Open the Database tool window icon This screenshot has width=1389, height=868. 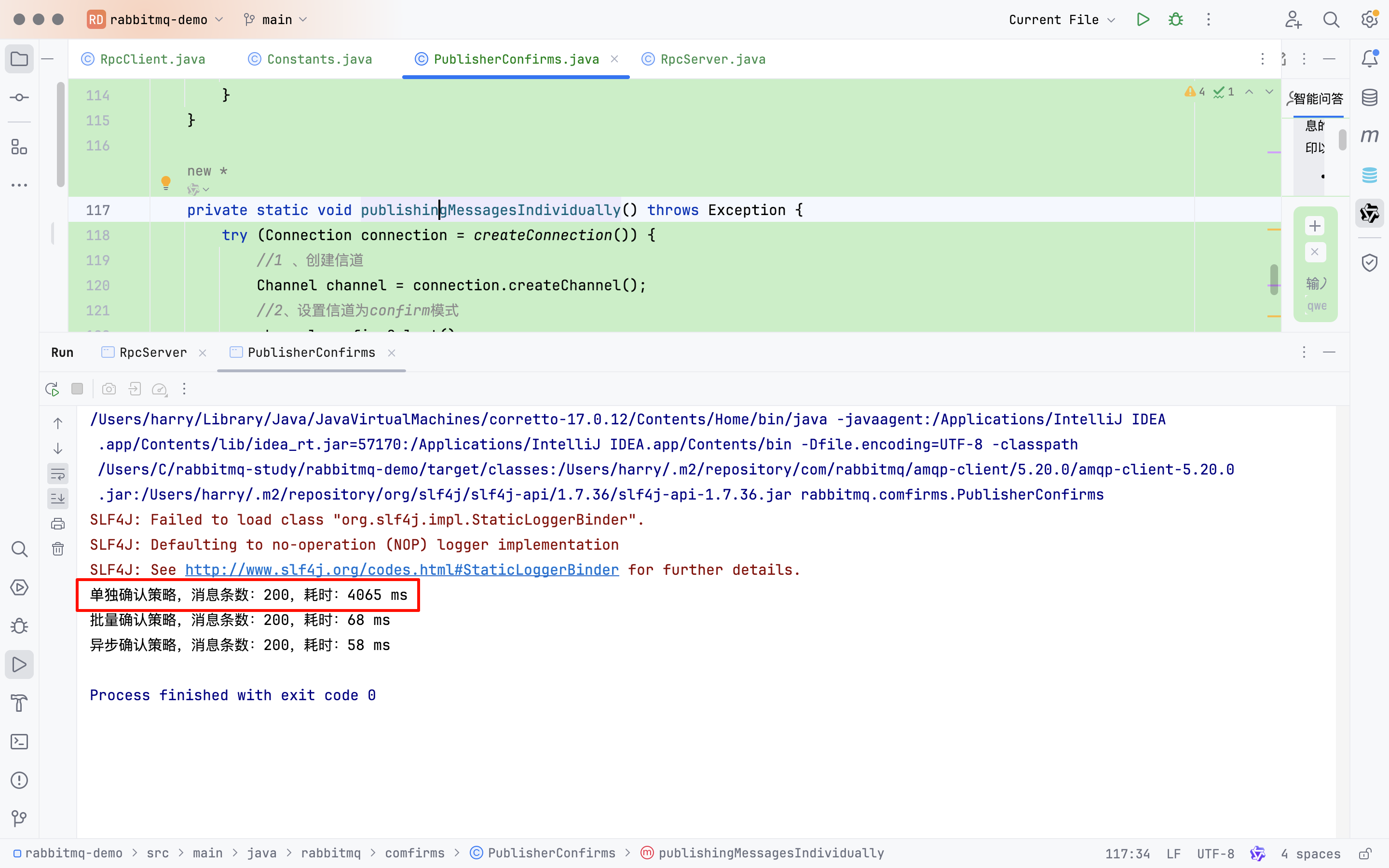(x=1370, y=97)
